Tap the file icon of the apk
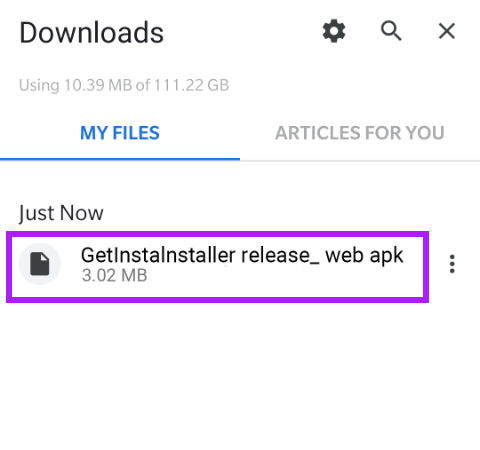The image size is (480, 450). (x=40, y=264)
